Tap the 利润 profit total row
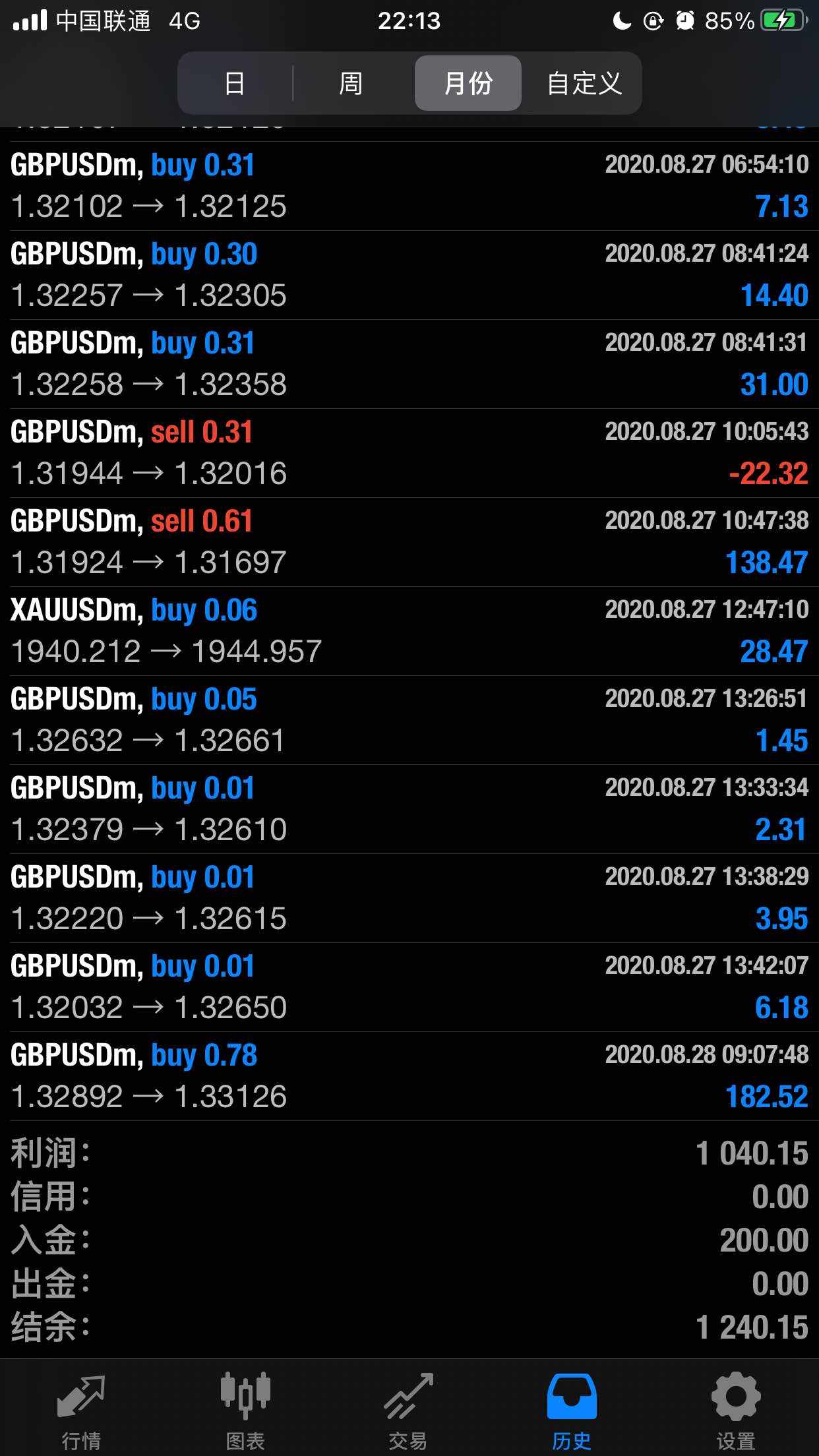This screenshot has width=819, height=1456. [409, 1153]
